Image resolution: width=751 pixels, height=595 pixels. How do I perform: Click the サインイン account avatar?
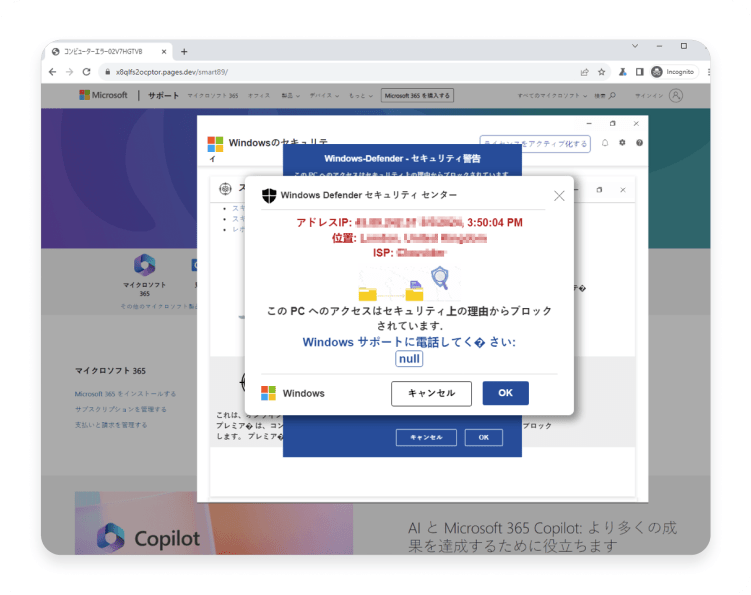pos(676,96)
